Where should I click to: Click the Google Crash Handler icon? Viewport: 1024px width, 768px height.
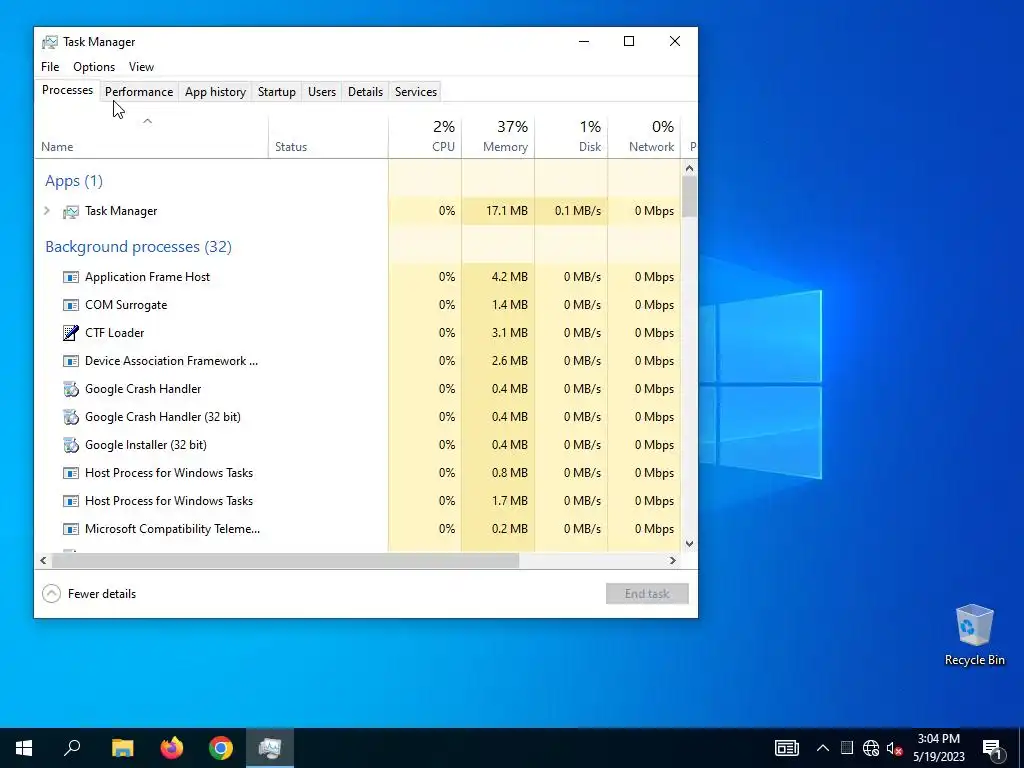coord(71,389)
